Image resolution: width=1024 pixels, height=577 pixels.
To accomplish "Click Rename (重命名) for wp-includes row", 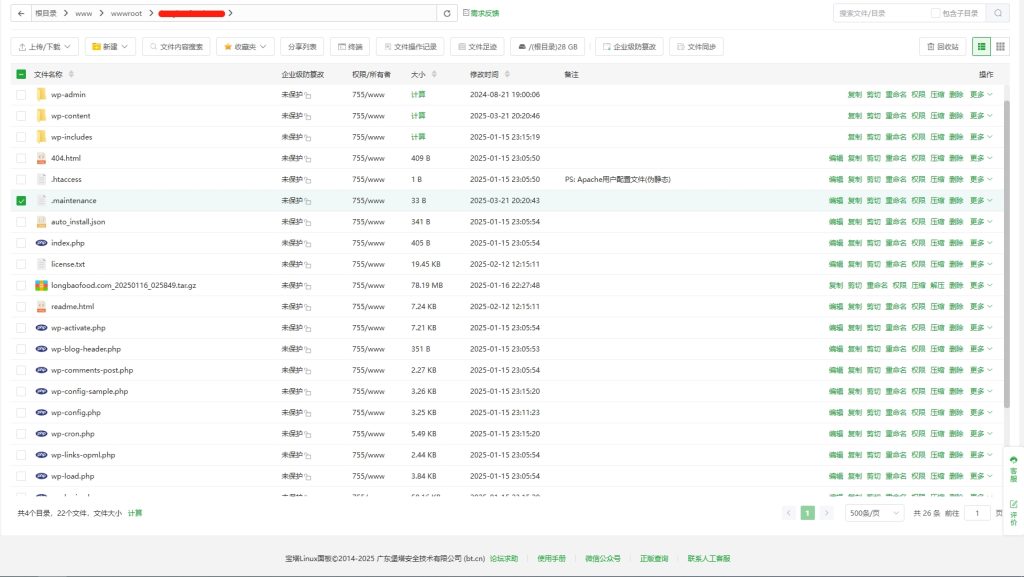I will [895, 137].
